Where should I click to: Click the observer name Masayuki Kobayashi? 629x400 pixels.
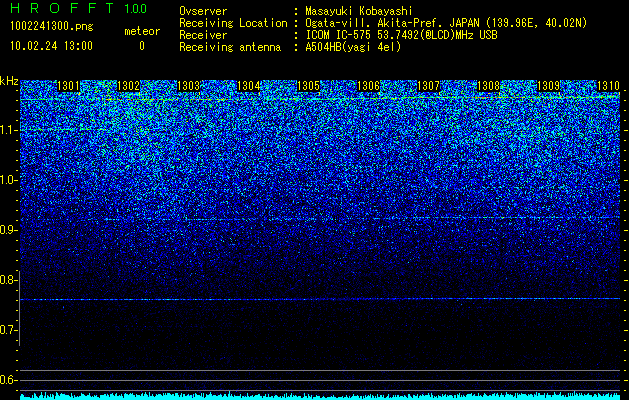click(x=359, y=11)
